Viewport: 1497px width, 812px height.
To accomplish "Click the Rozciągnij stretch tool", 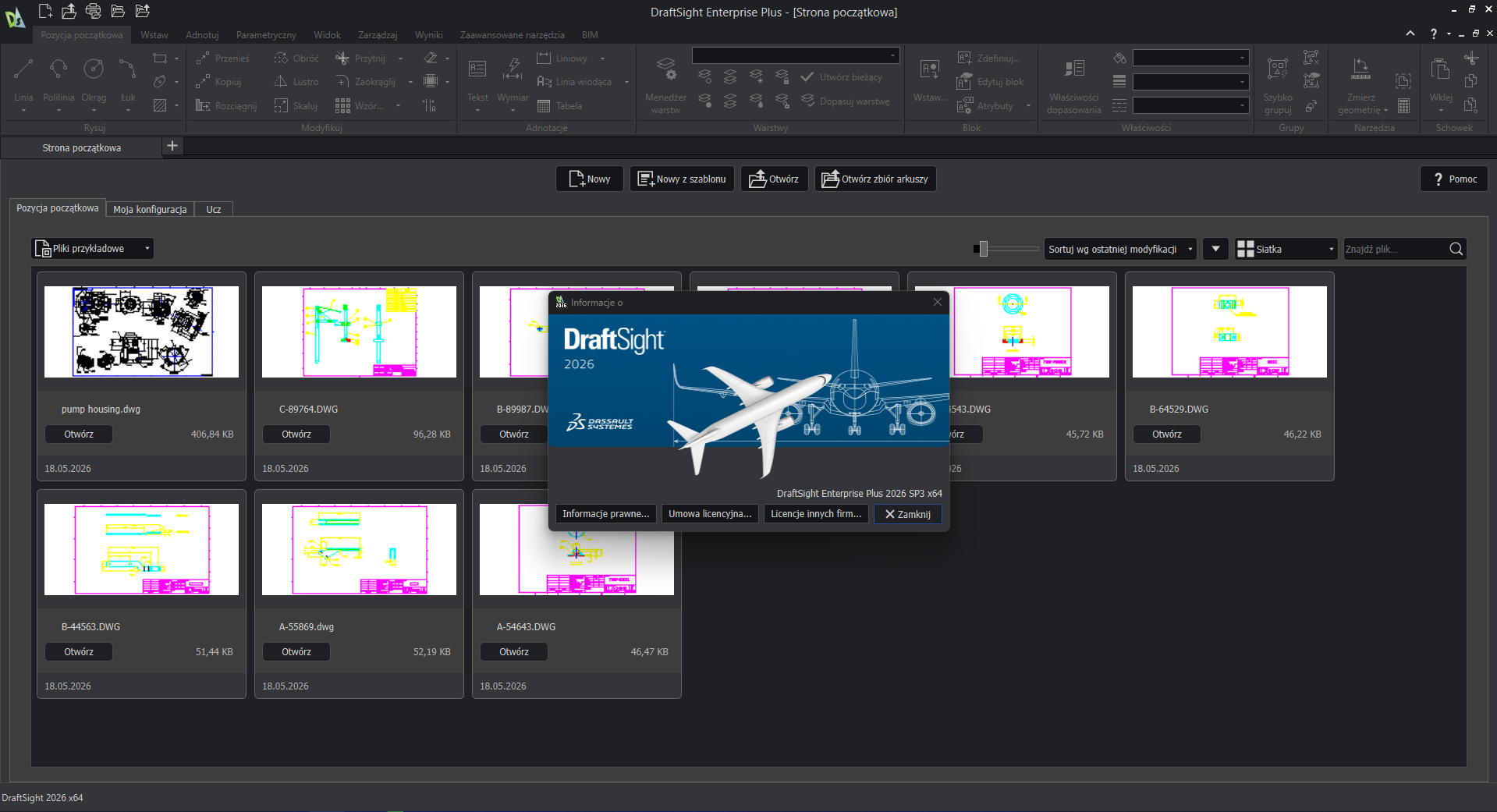I will [x=226, y=106].
